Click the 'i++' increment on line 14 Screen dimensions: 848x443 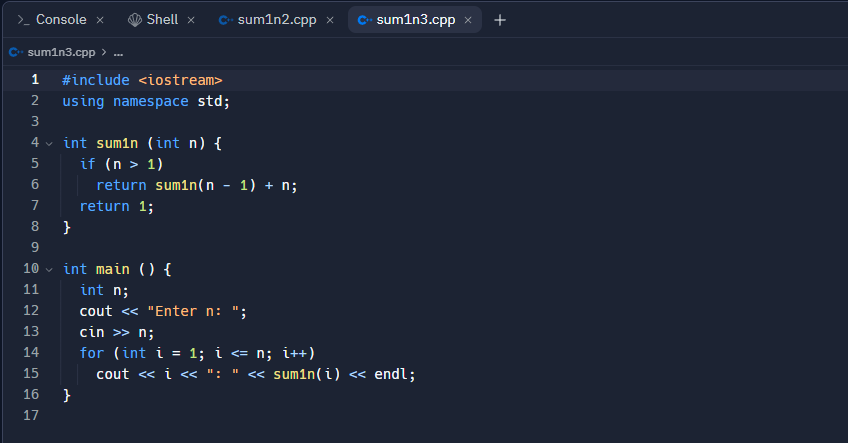(294, 353)
